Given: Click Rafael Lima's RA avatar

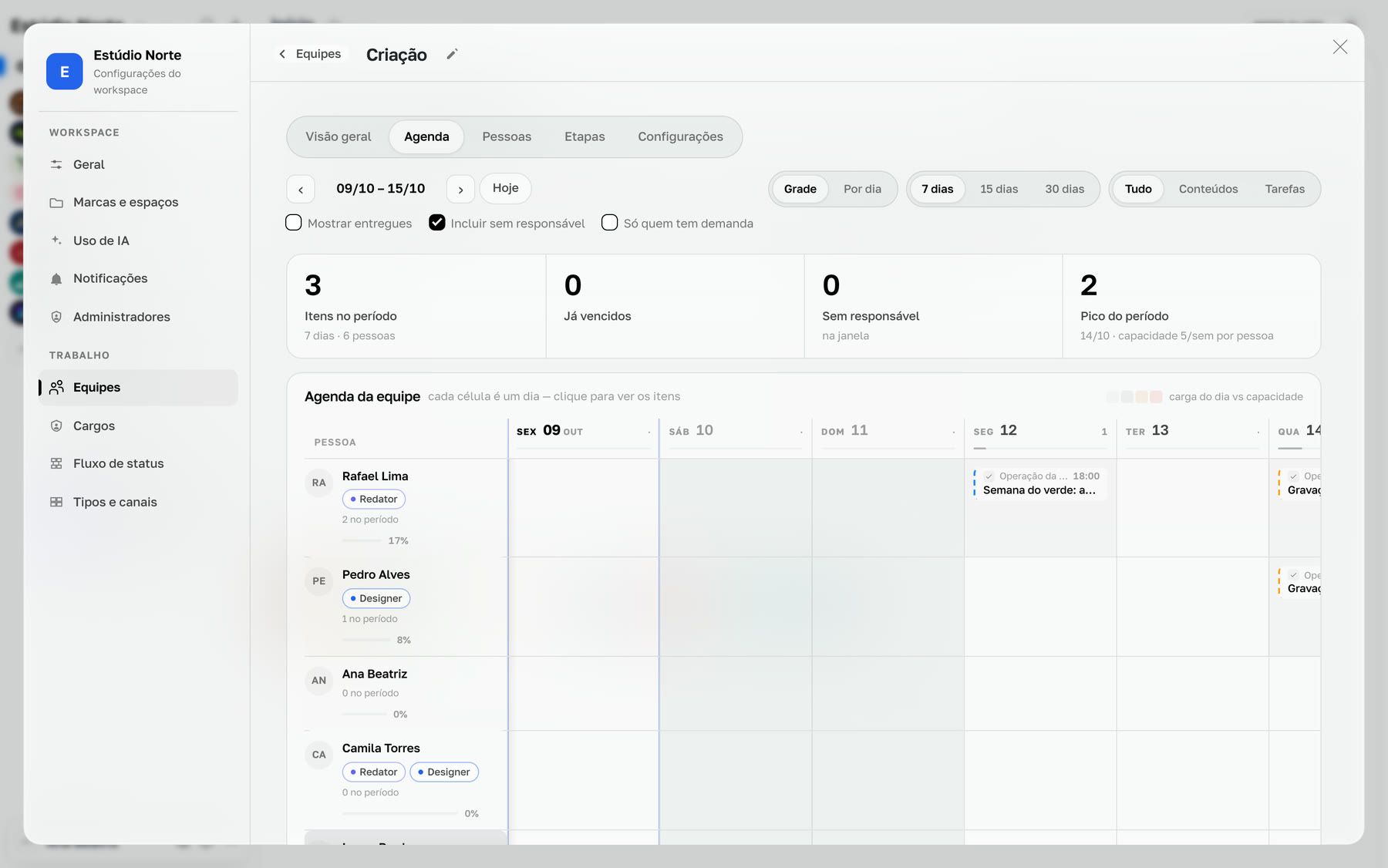Looking at the screenshot, I should (319, 483).
